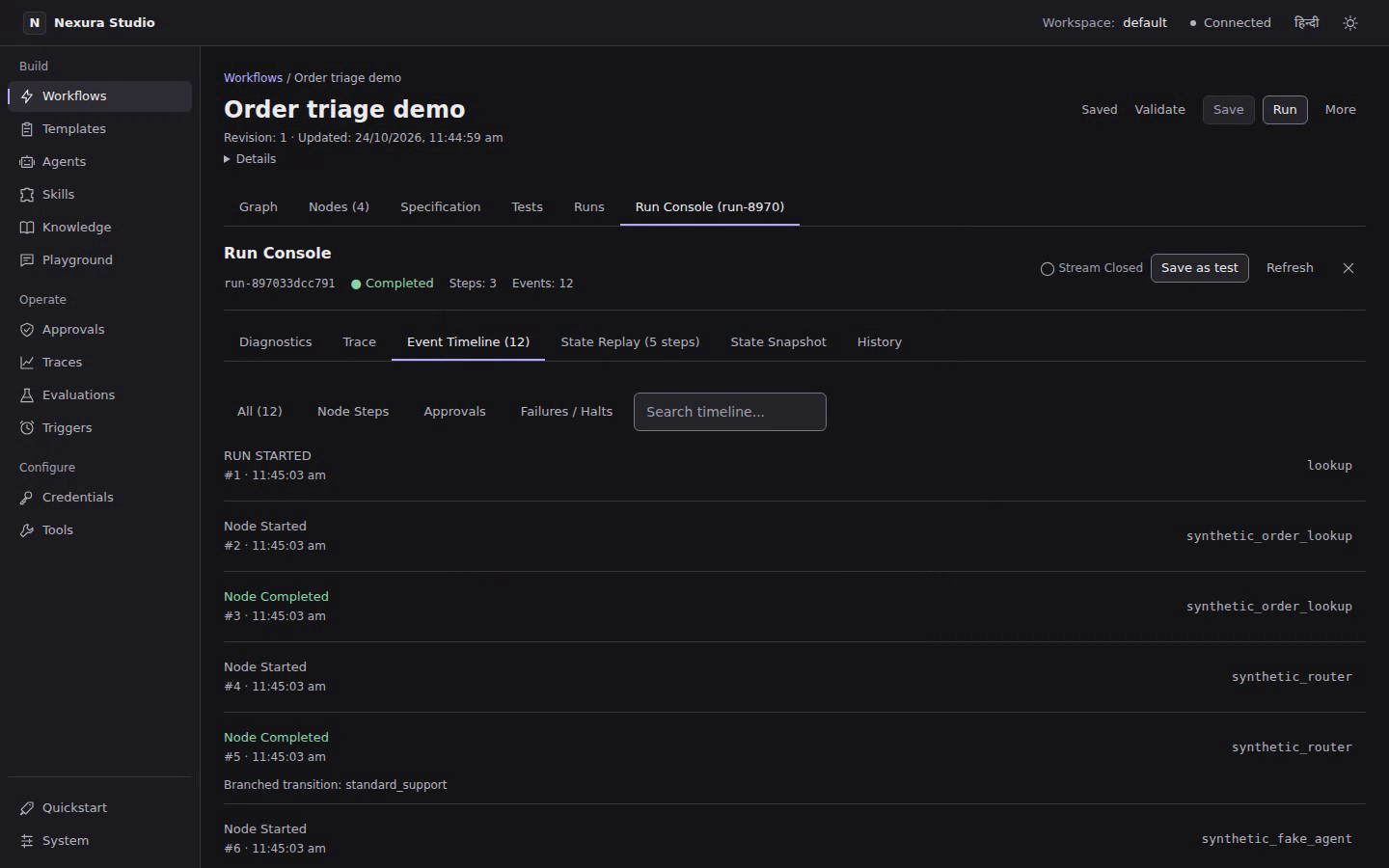This screenshot has height=868, width=1389.
Task: Open Evaluations via its flask icon
Action: click(x=27, y=395)
